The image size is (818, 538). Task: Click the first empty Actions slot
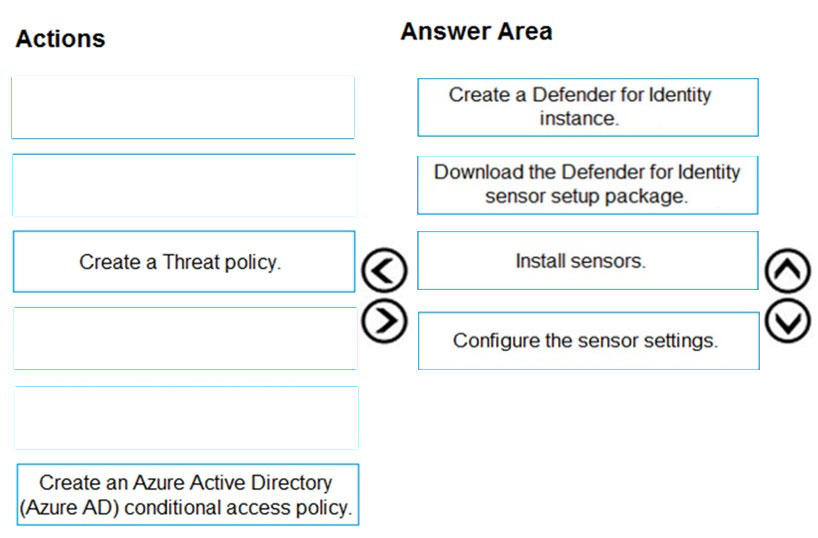(183, 107)
